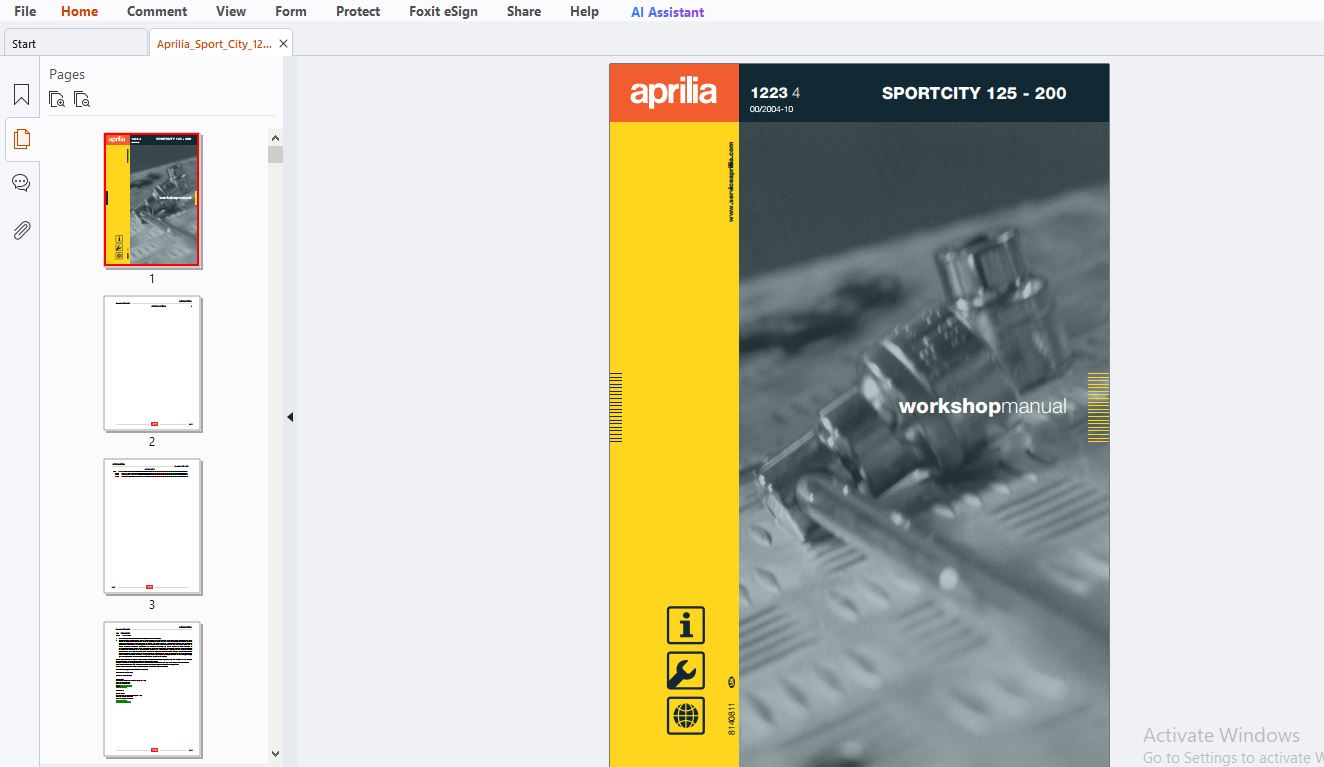Click the aprilia logo on cover

(673, 93)
